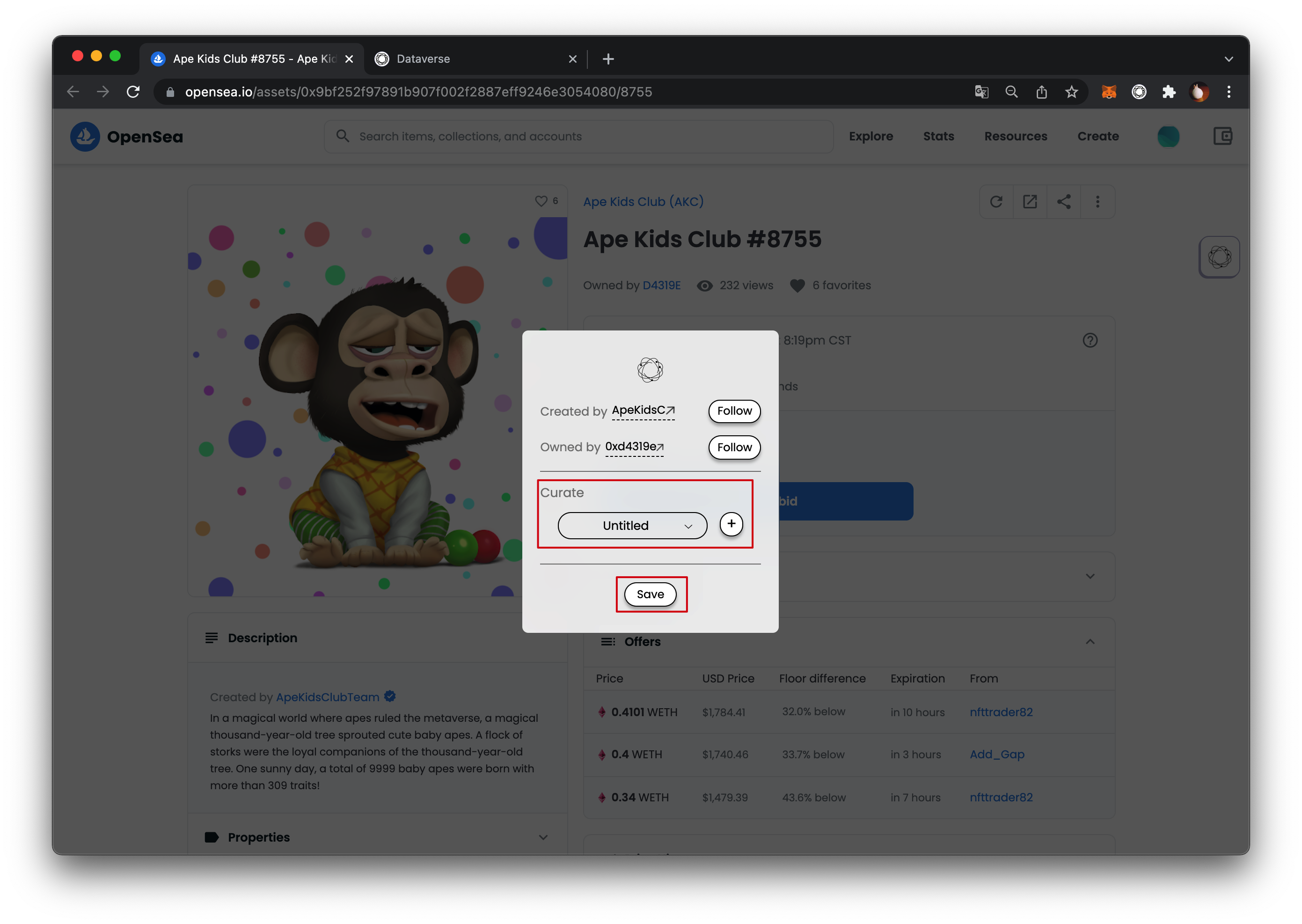
Task: Open the Stats menu
Action: point(938,137)
